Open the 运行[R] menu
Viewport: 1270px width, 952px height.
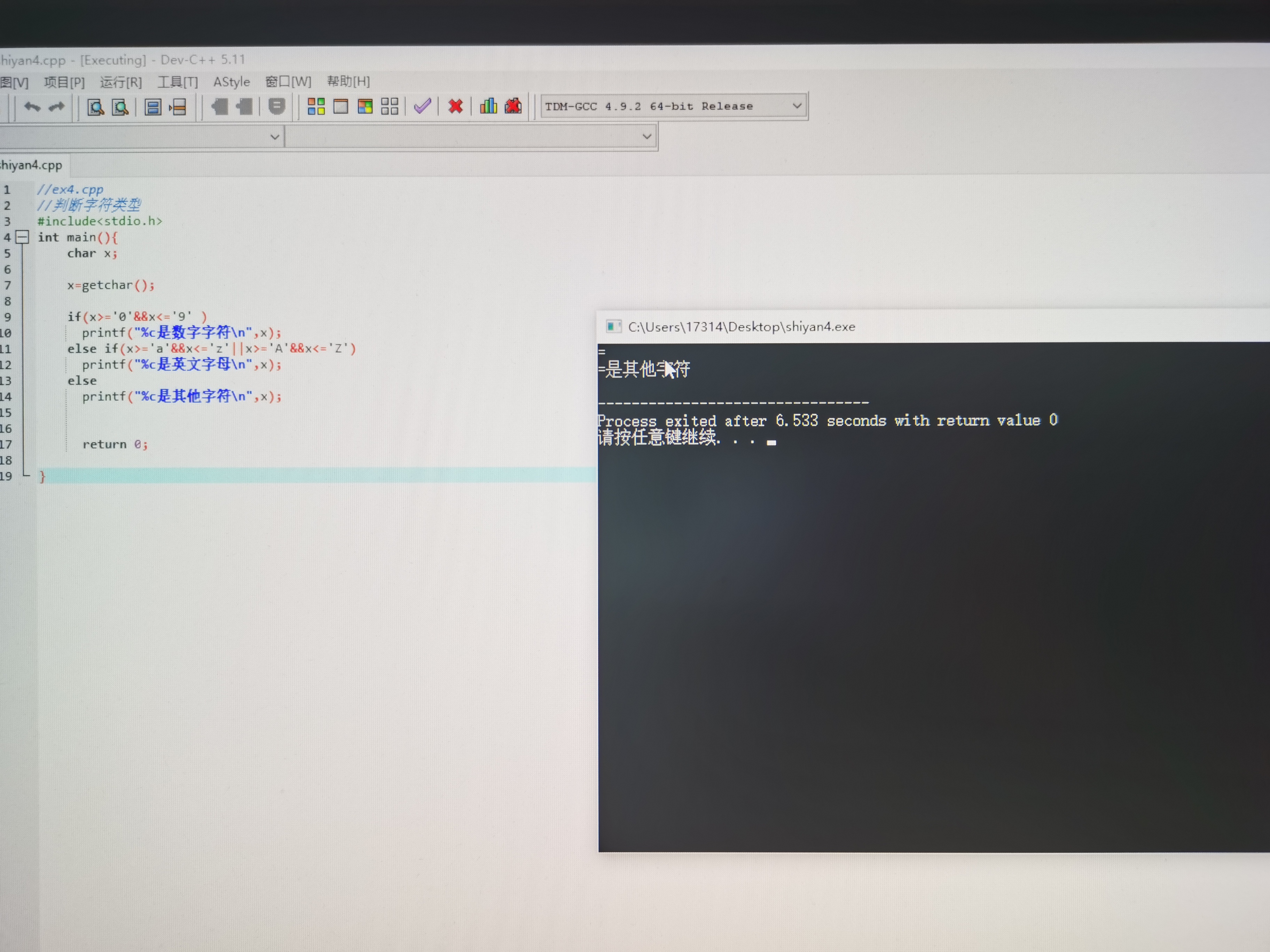120,82
